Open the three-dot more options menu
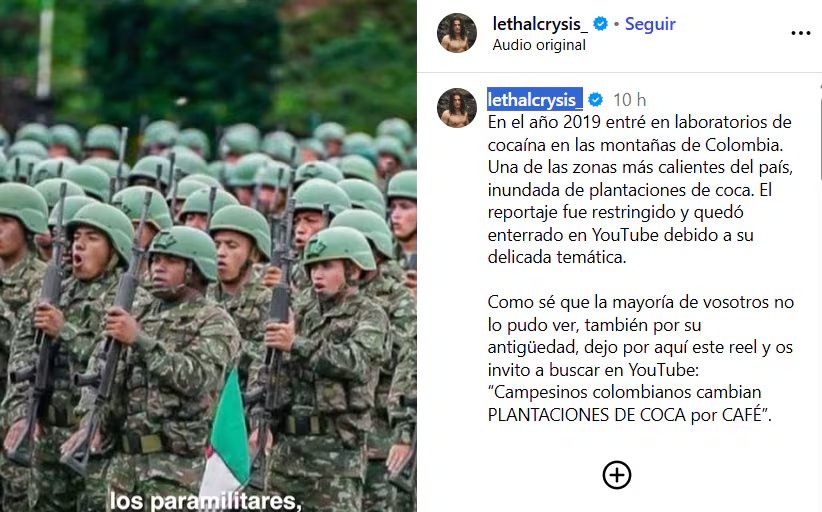 tap(801, 33)
